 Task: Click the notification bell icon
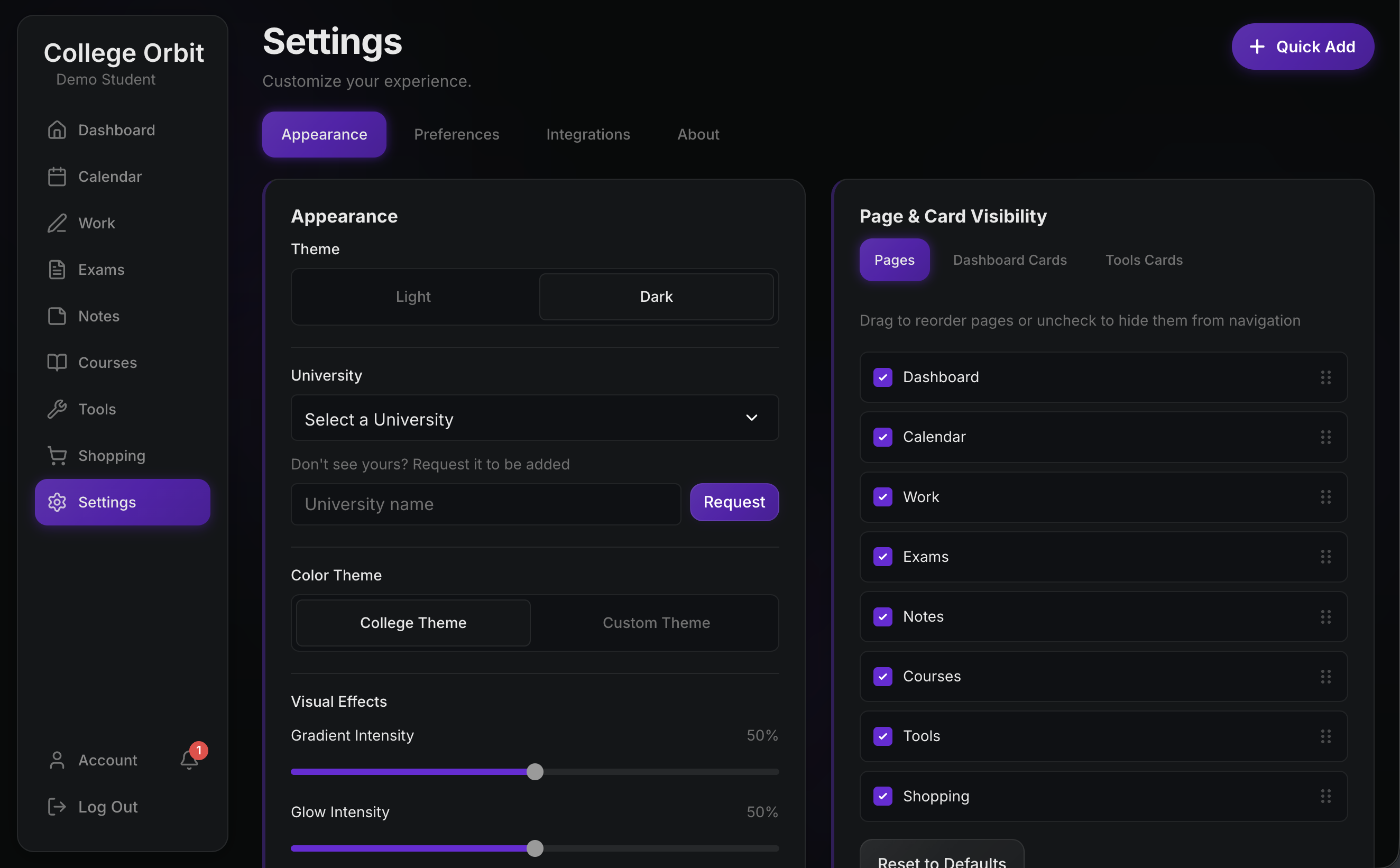point(189,760)
